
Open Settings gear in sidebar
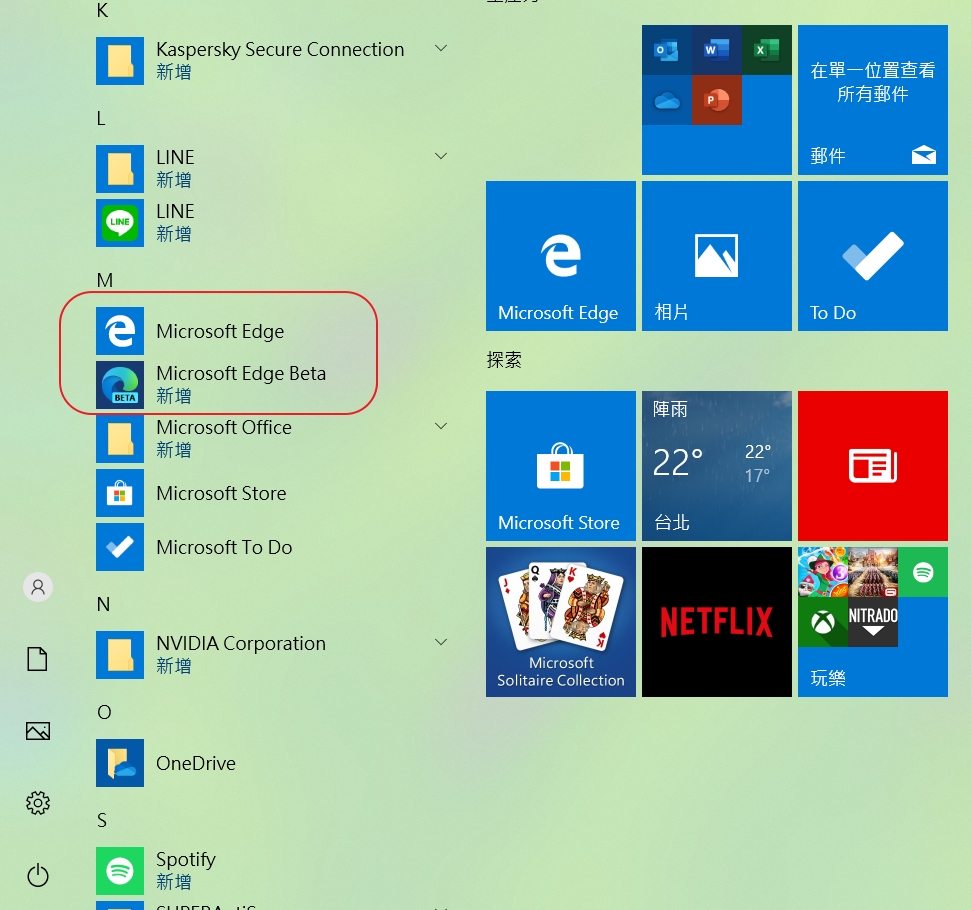pyautogui.click(x=38, y=803)
